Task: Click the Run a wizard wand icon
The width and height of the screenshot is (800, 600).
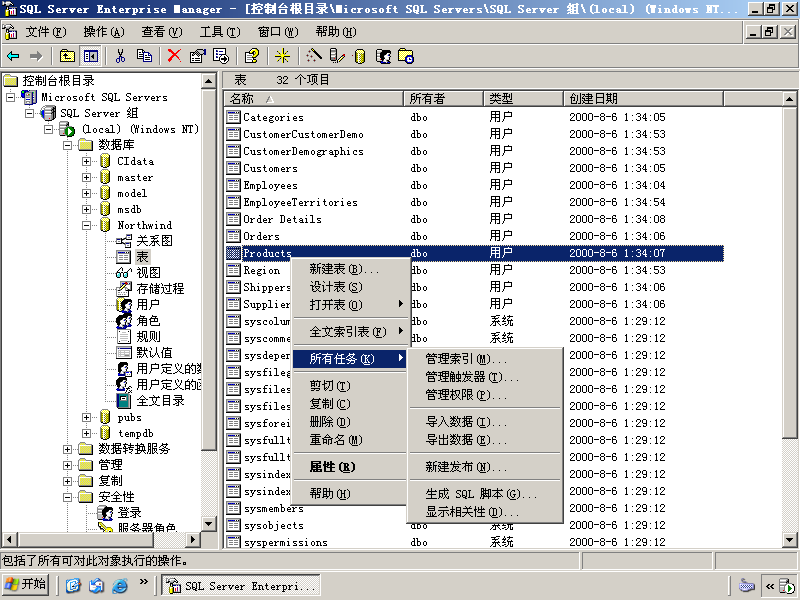Action: coord(313,56)
